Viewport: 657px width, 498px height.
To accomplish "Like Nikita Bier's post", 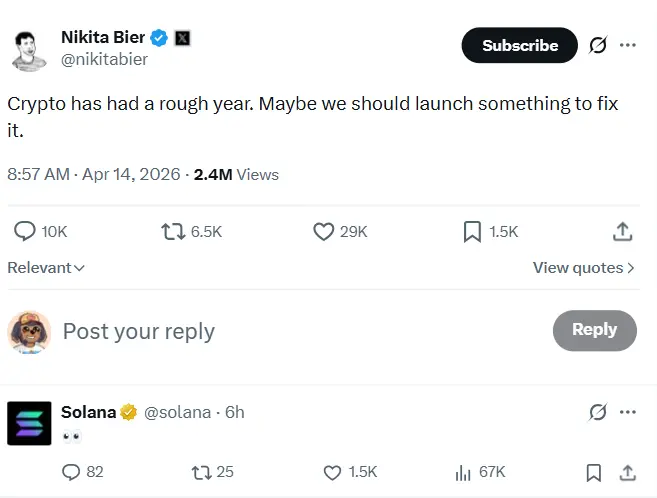I will point(323,231).
